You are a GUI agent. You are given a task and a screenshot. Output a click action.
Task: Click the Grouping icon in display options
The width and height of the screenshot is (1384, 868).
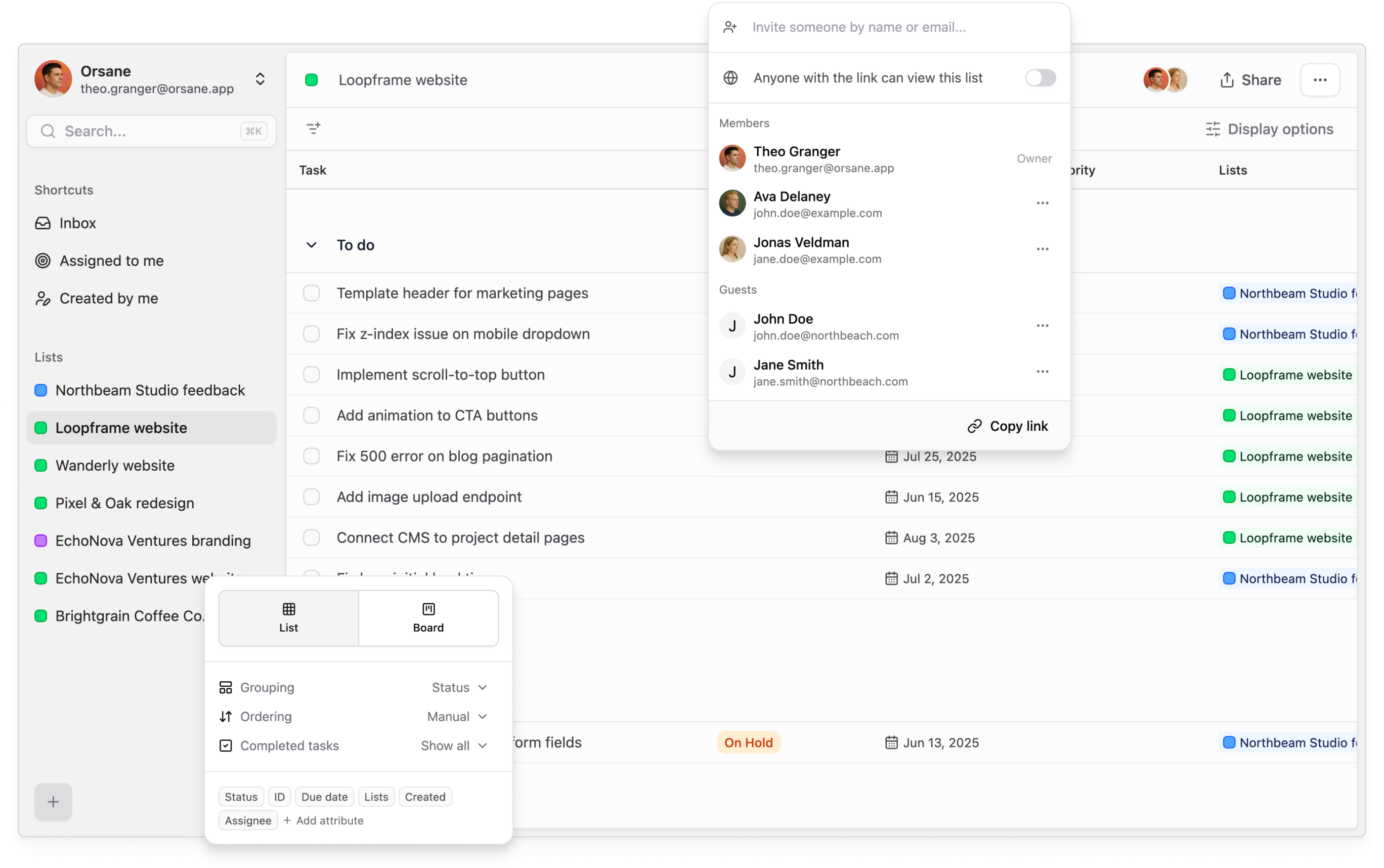tap(226, 687)
